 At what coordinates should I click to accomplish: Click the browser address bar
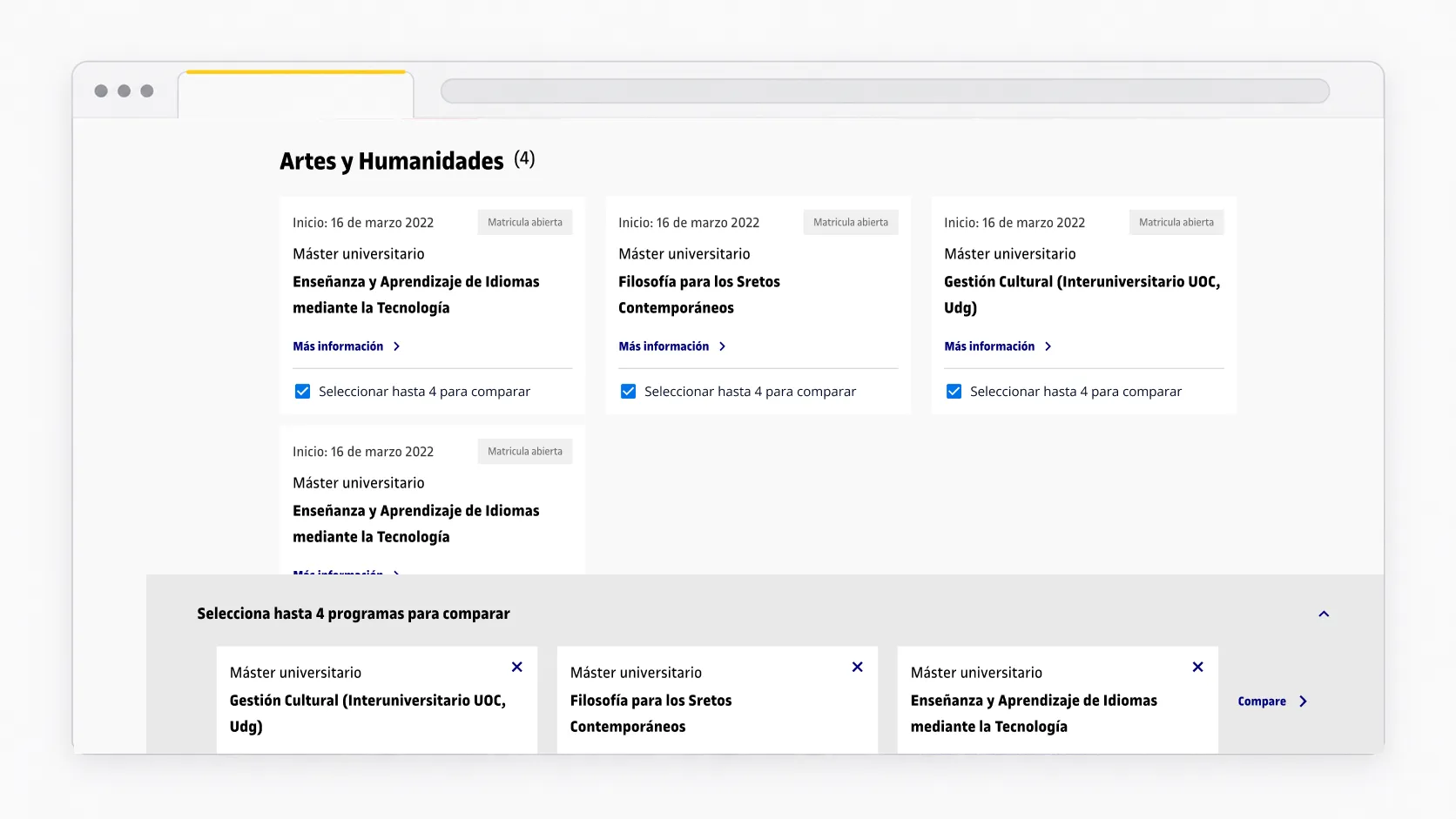[x=885, y=91]
